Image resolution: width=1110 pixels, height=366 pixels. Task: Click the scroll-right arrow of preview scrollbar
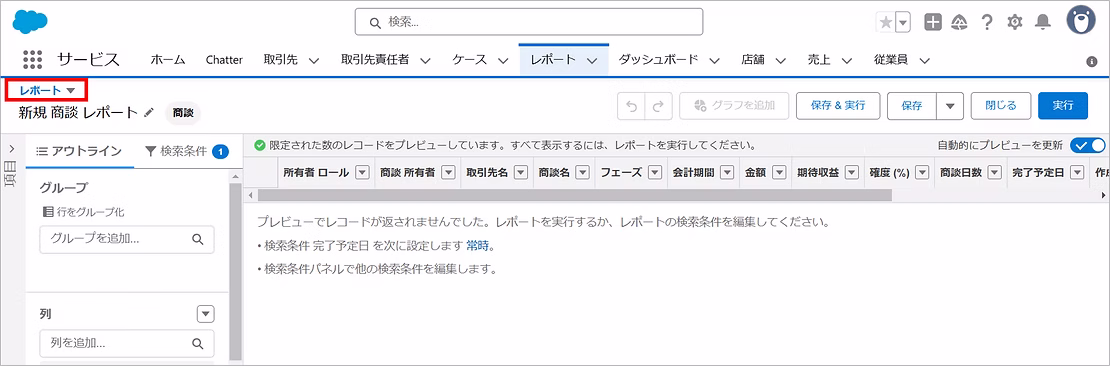(x=1103, y=195)
